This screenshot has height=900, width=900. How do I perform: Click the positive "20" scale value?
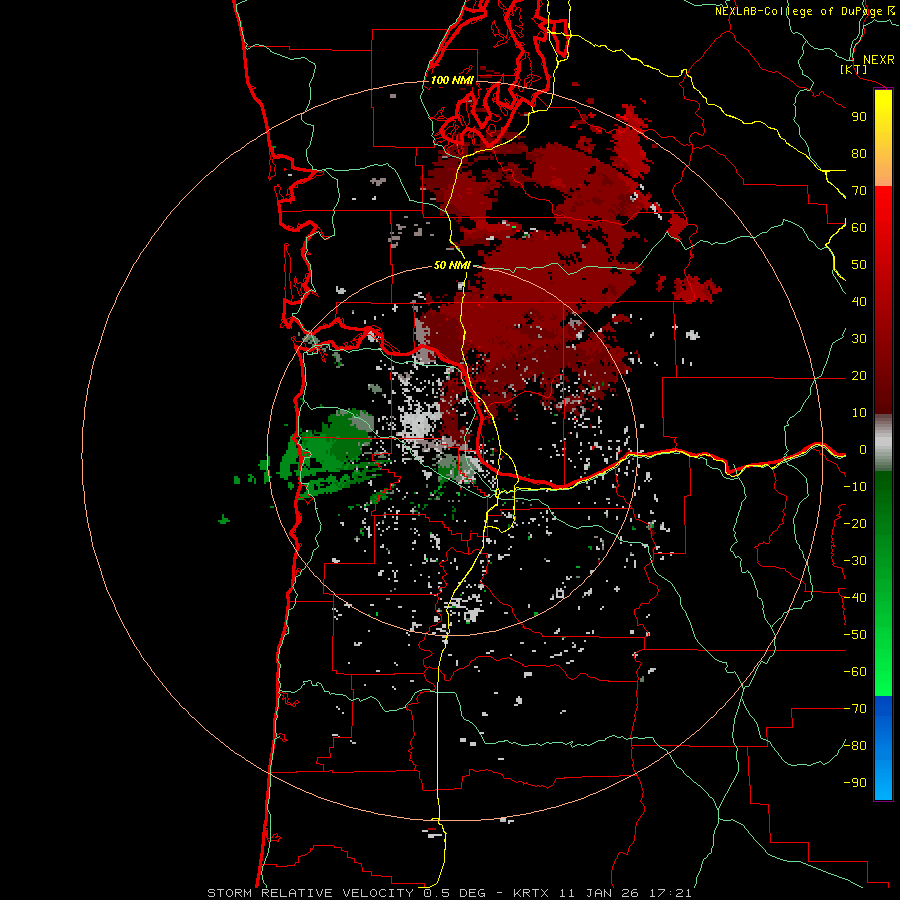tap(859, 376)
